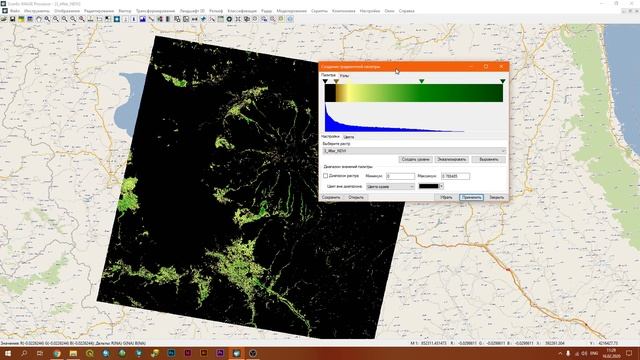Switch to the Палитра tab
The width and height of the screenshot is (640, 360).
[328, 76]
